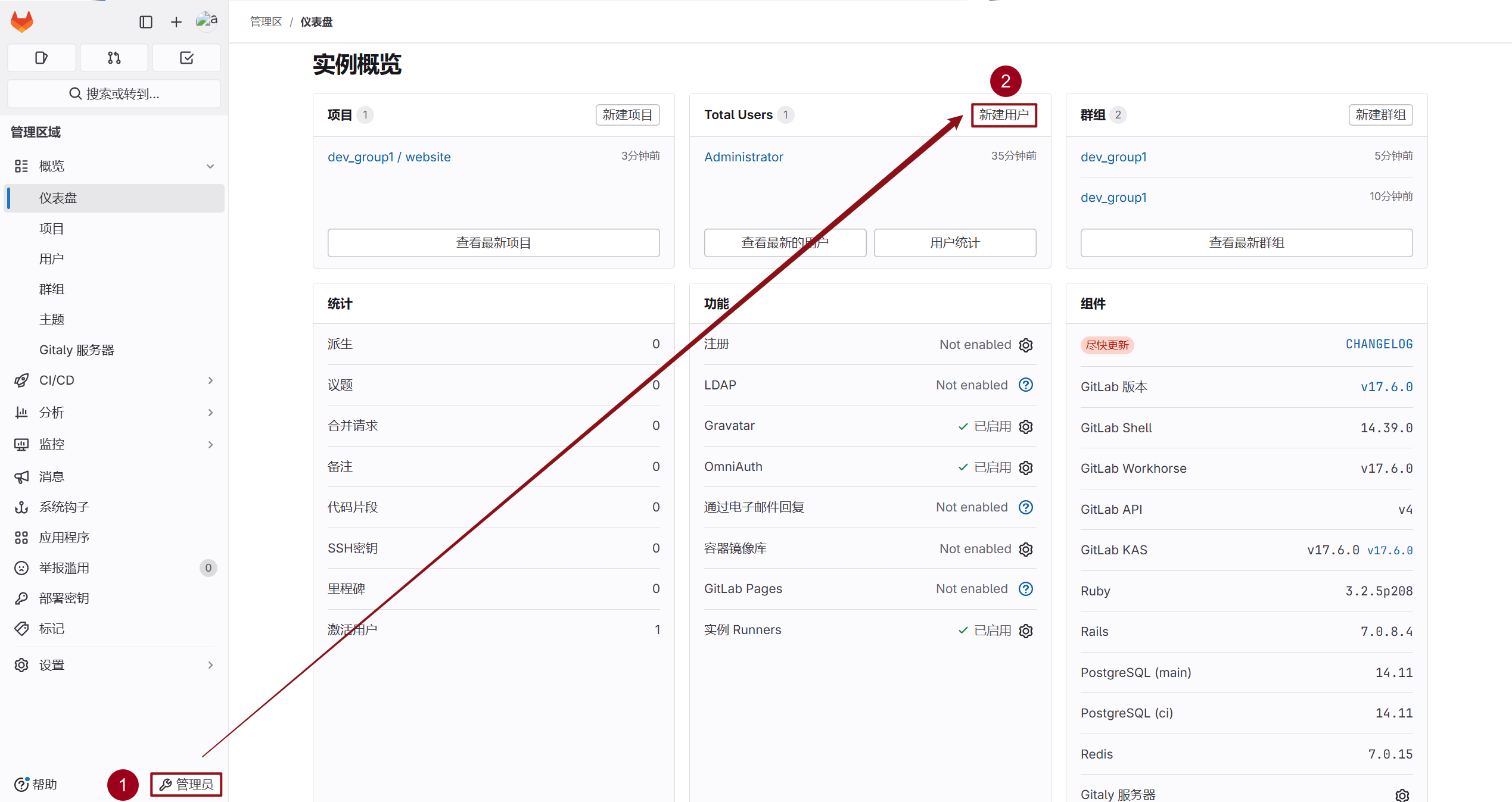This screenshot has width=1512, height=802.
Task: Open Gravatar settings gear
Action: [1026, 426]
